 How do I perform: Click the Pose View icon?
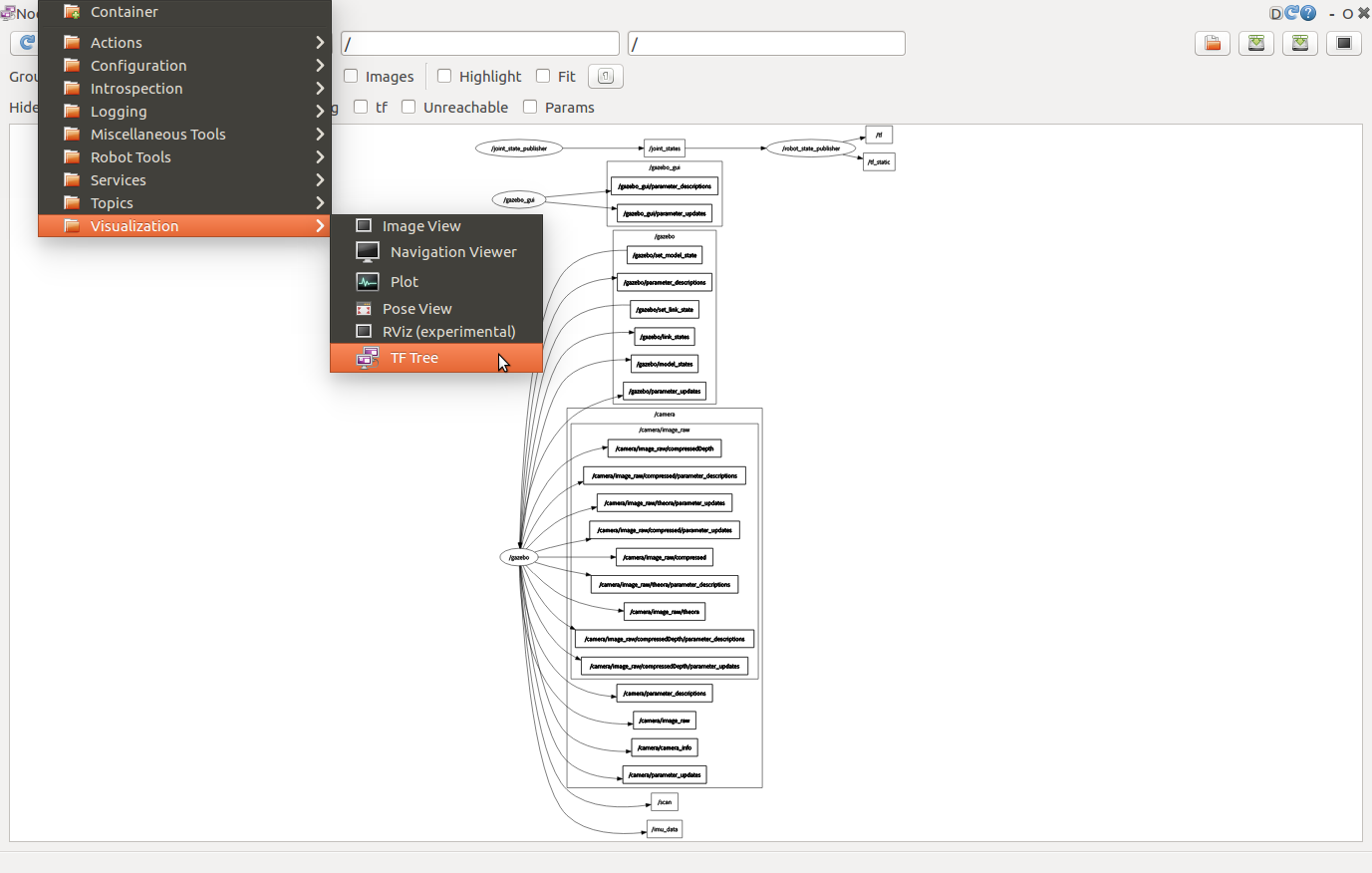tap(364, 309)
